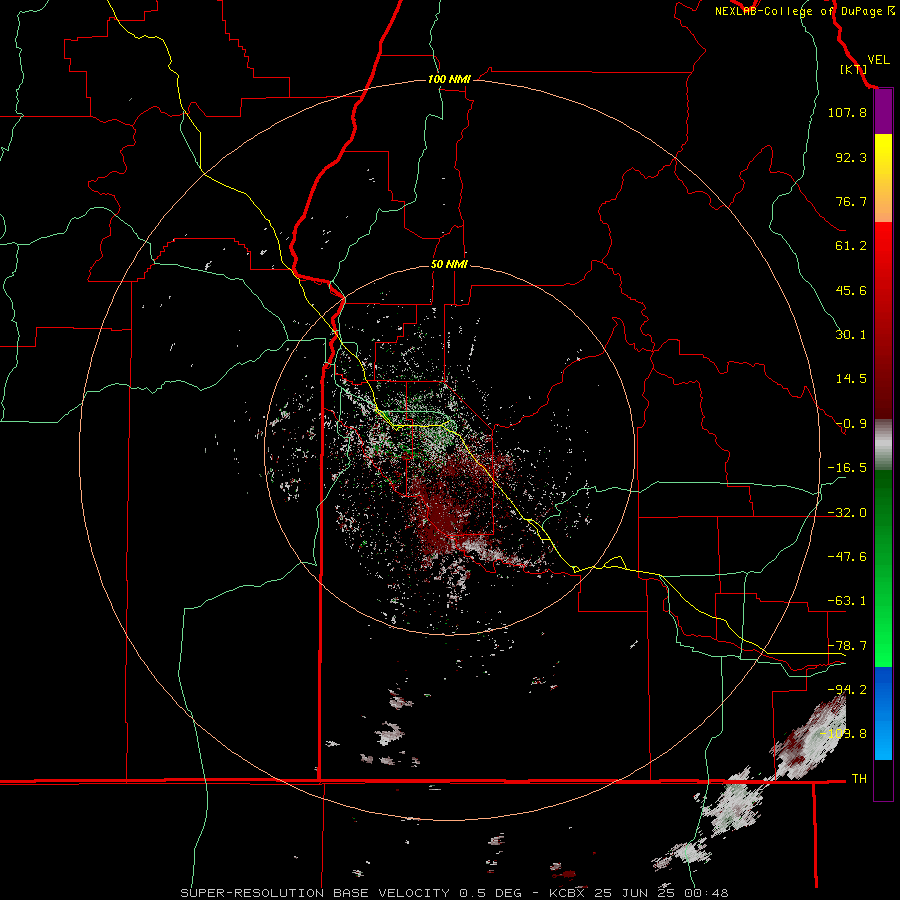
Task: Click the 30.1 value on velocity scale
Action: click(851, 335)
